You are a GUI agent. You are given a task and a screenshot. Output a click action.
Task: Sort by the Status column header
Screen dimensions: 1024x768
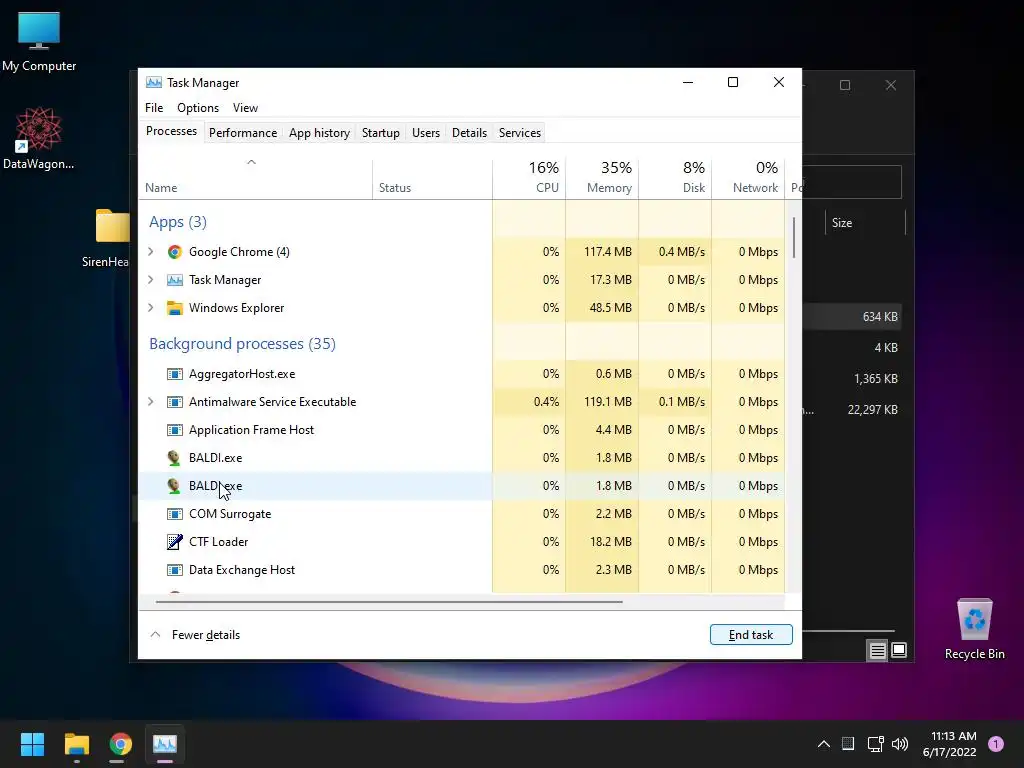(x=432, y=178)
